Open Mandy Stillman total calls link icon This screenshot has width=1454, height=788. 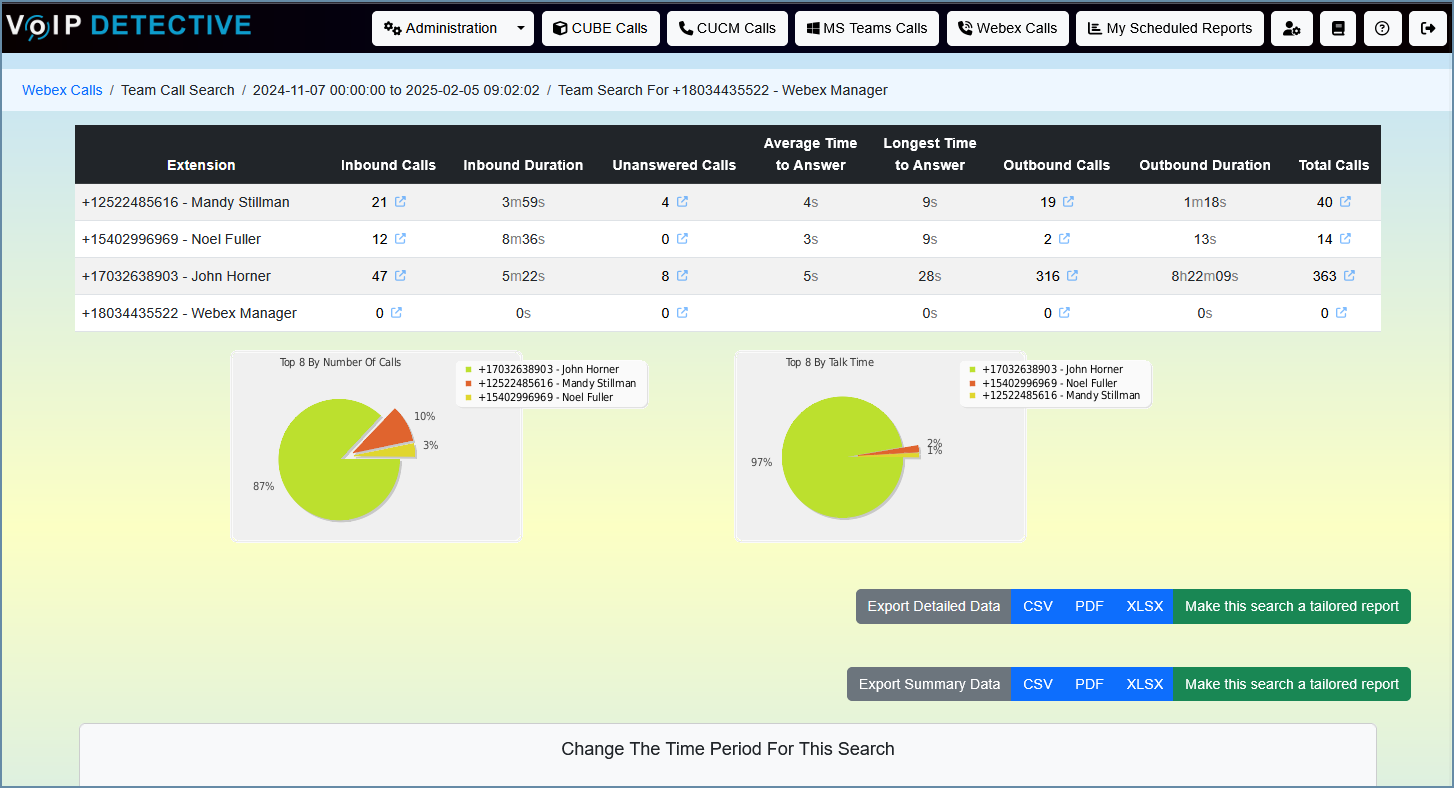coord(1345,202)
